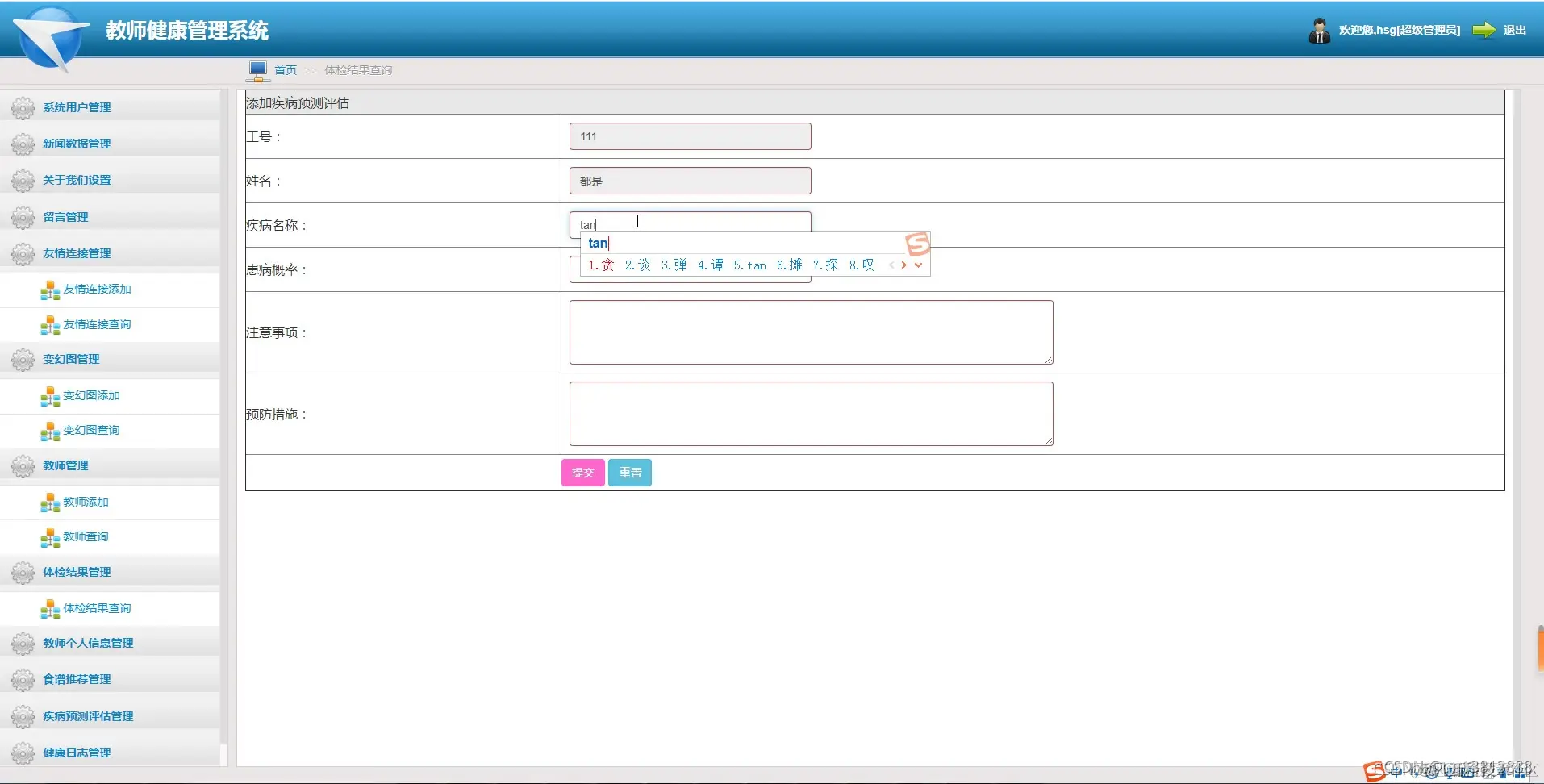Click the pink 提交 submit button
Viewport: 1544px width, 784px height.
pos(582,473)
